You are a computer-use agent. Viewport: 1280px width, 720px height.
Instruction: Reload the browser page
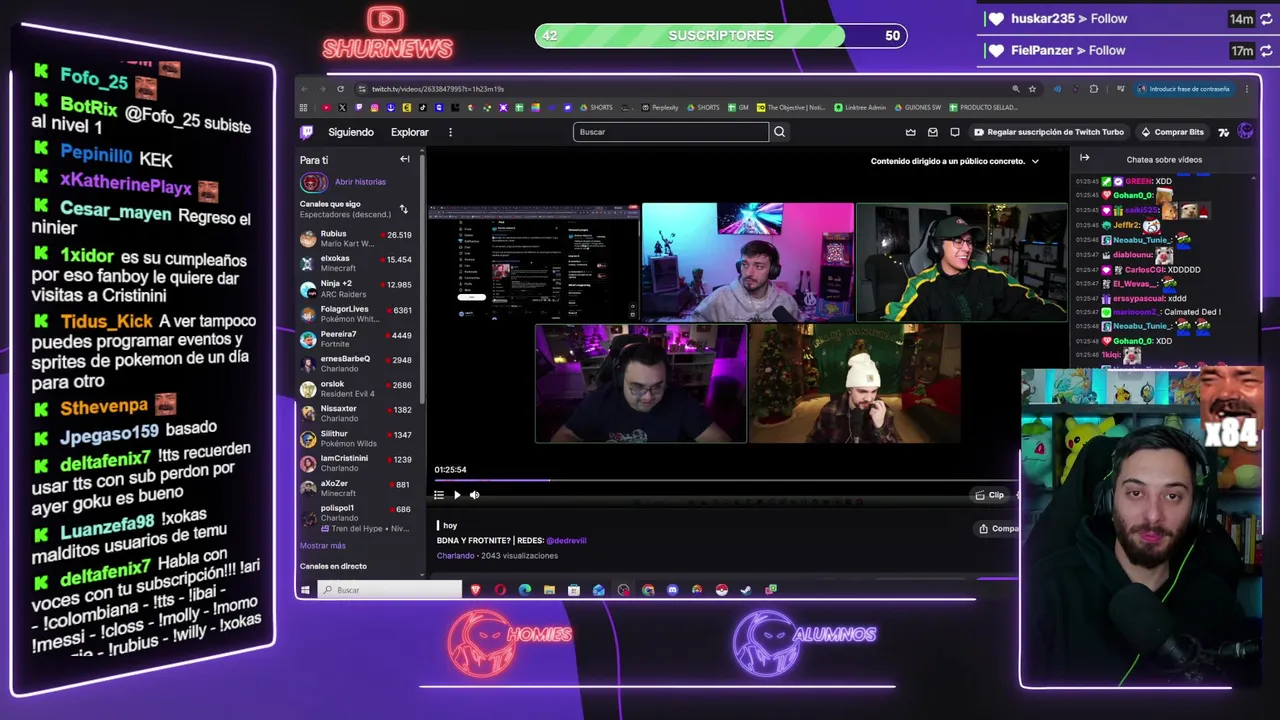(340, 89)
